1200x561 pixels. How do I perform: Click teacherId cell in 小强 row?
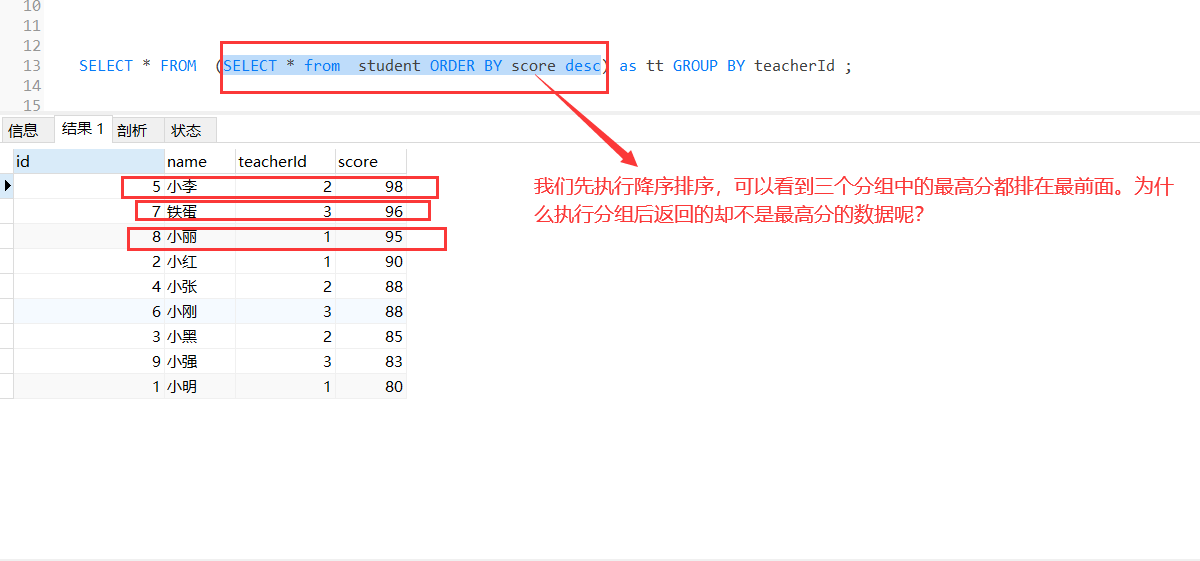(x=285, y=362)
